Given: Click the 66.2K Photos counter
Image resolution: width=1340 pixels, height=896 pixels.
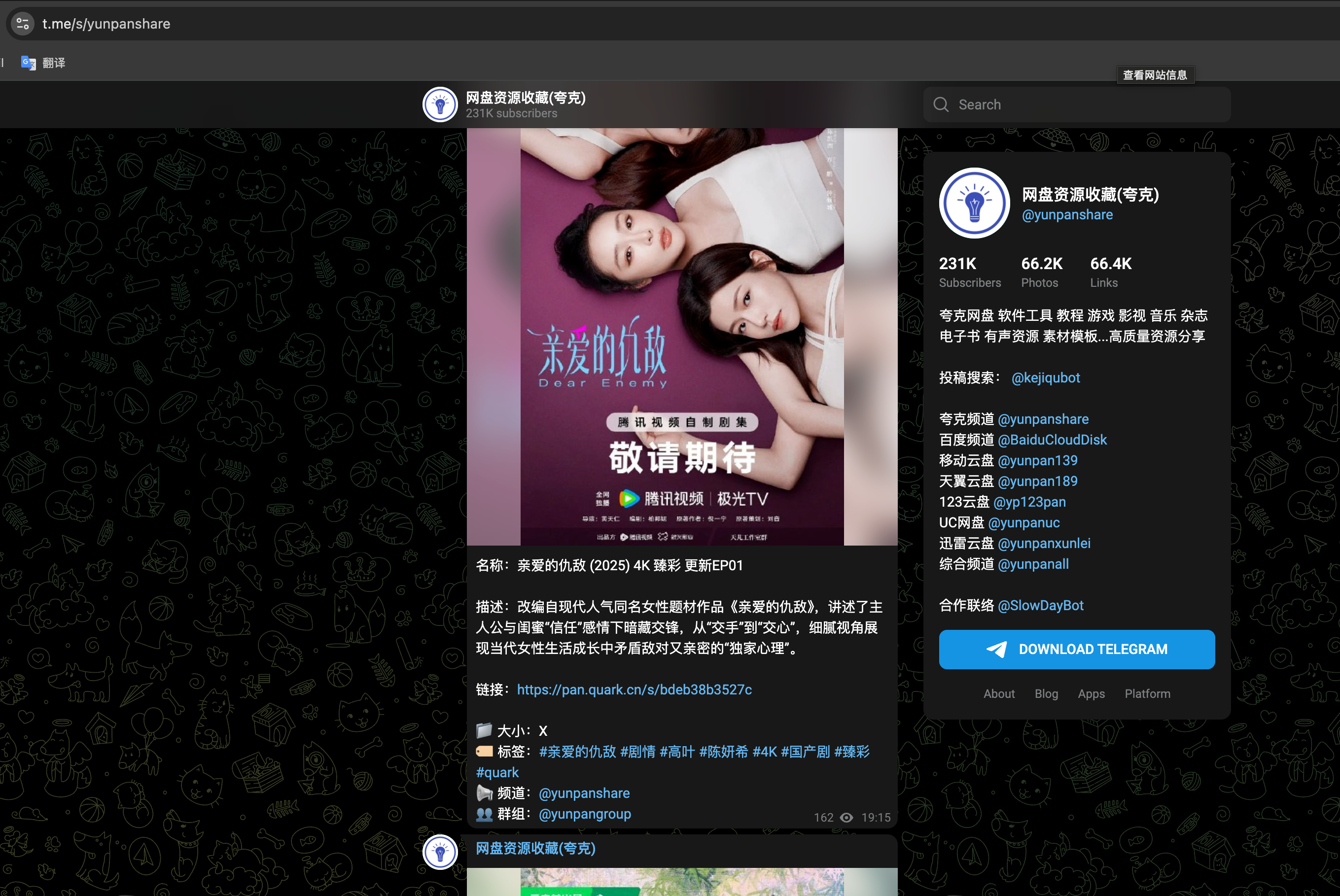Looking at the screenshot, I should coord(1042,272).
